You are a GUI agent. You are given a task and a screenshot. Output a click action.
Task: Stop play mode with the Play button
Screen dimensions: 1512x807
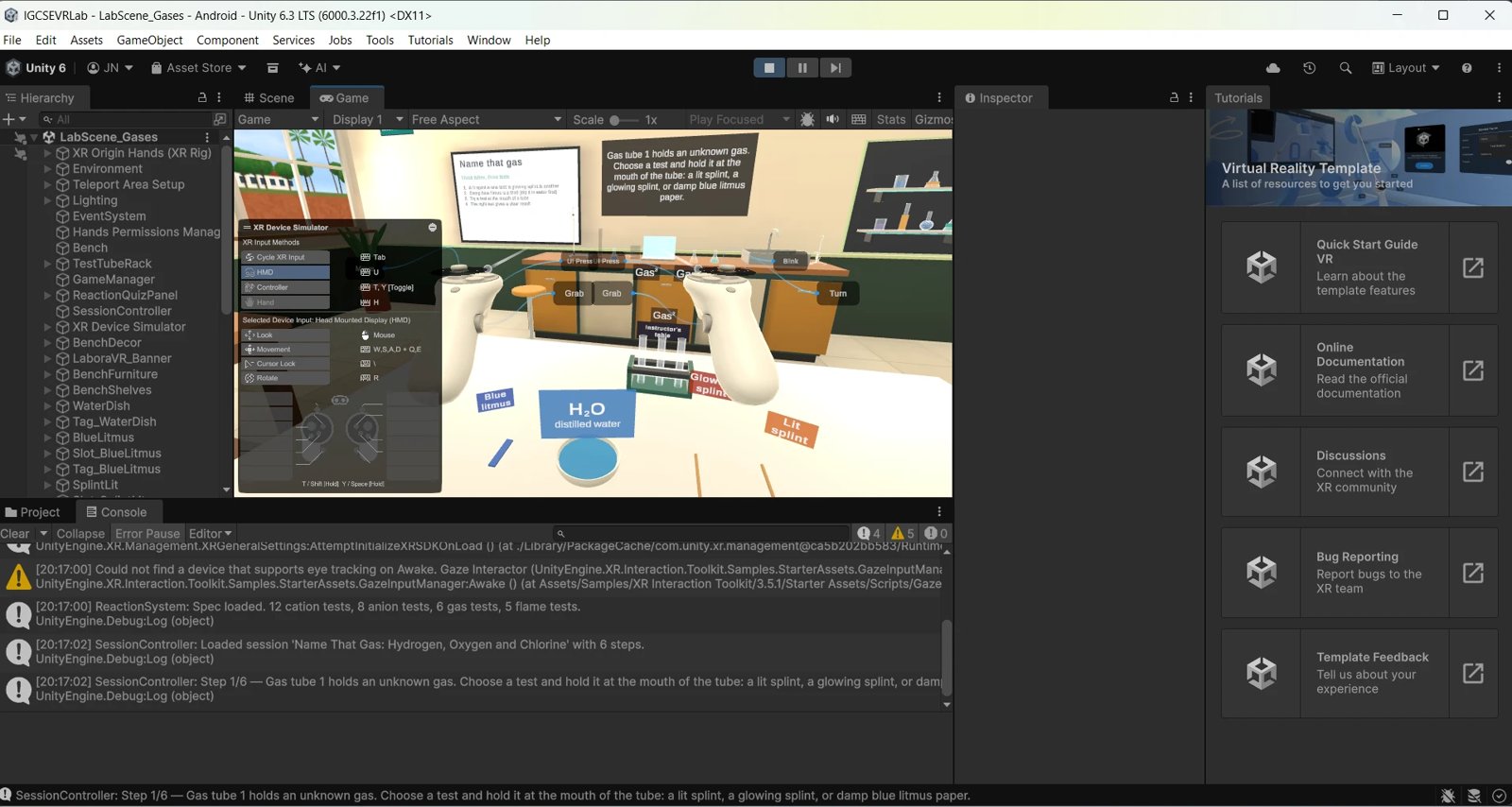769,68
